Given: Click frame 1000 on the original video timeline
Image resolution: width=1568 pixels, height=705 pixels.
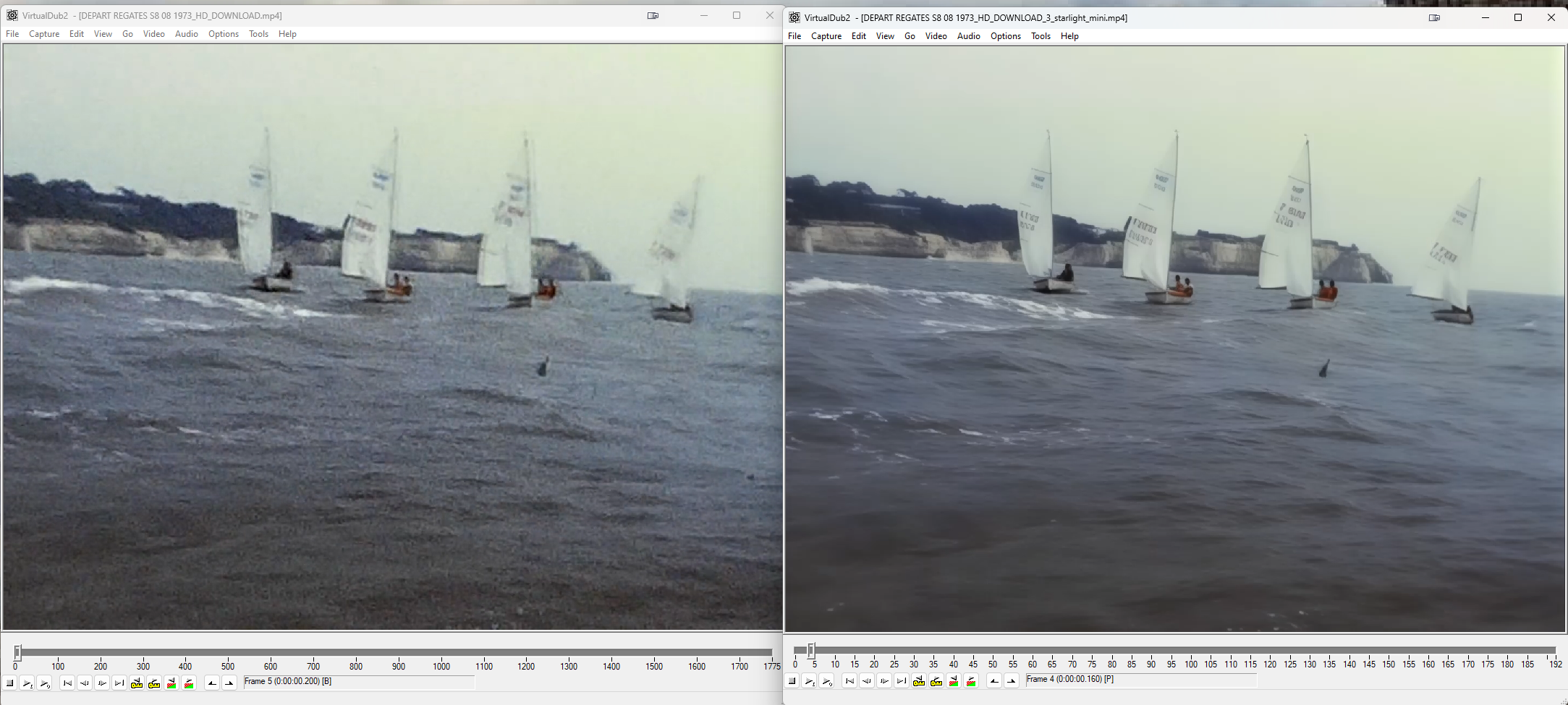Looking at the screenshot, I should [442, 653].
